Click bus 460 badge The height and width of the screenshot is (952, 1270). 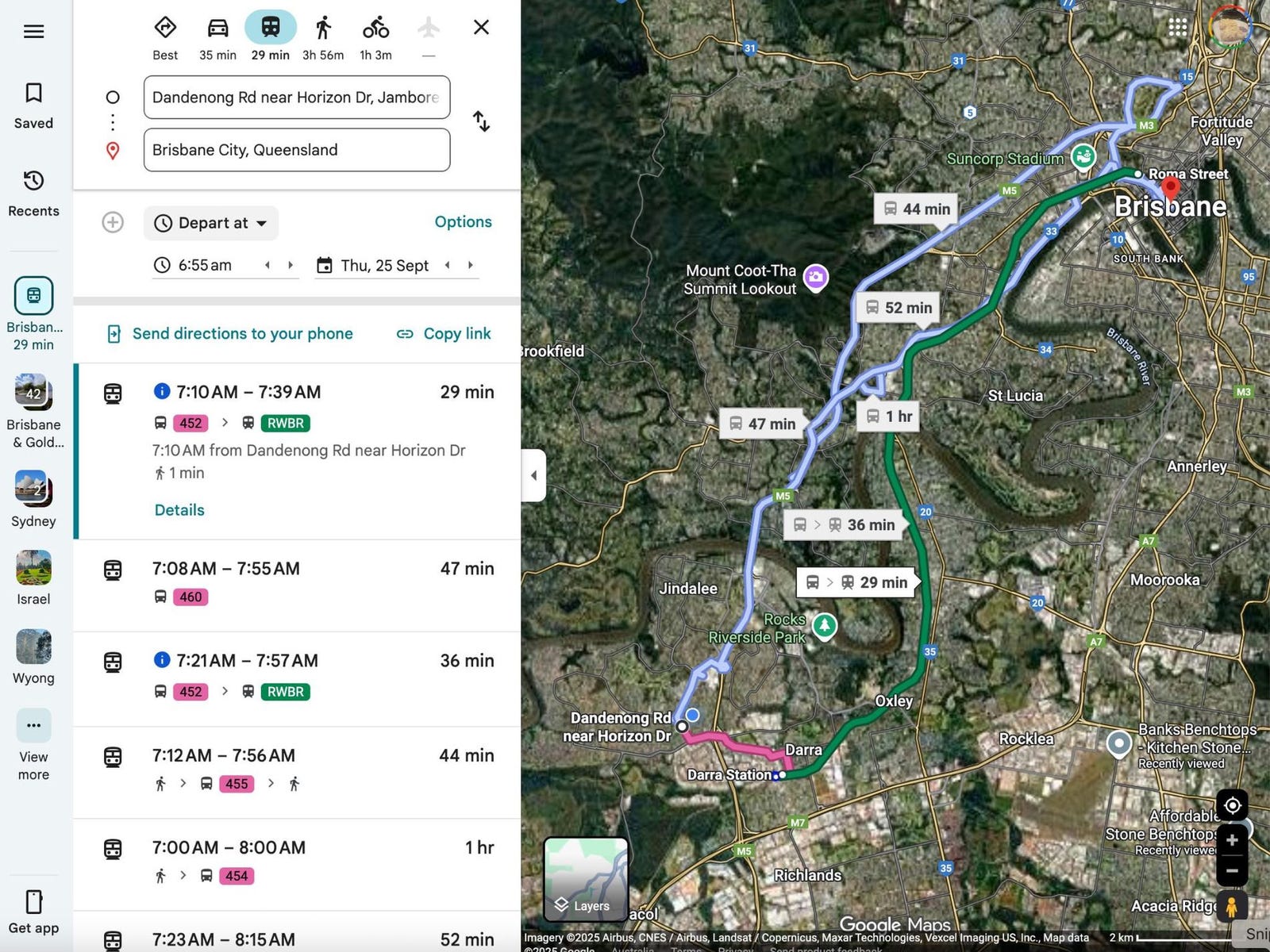[190, 597]
